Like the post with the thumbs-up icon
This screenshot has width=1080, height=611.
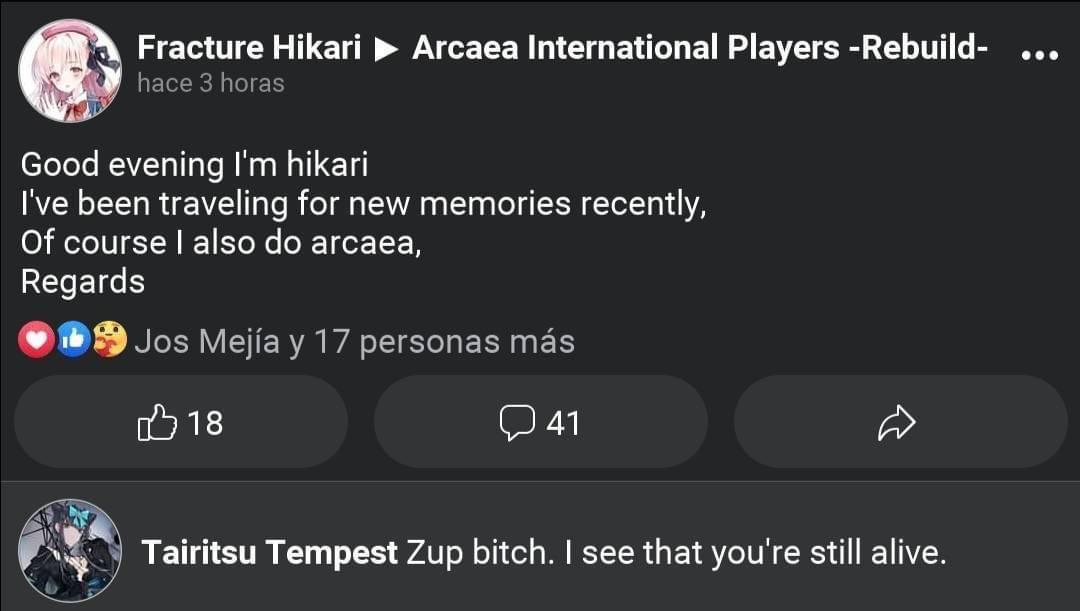point(156,424)
